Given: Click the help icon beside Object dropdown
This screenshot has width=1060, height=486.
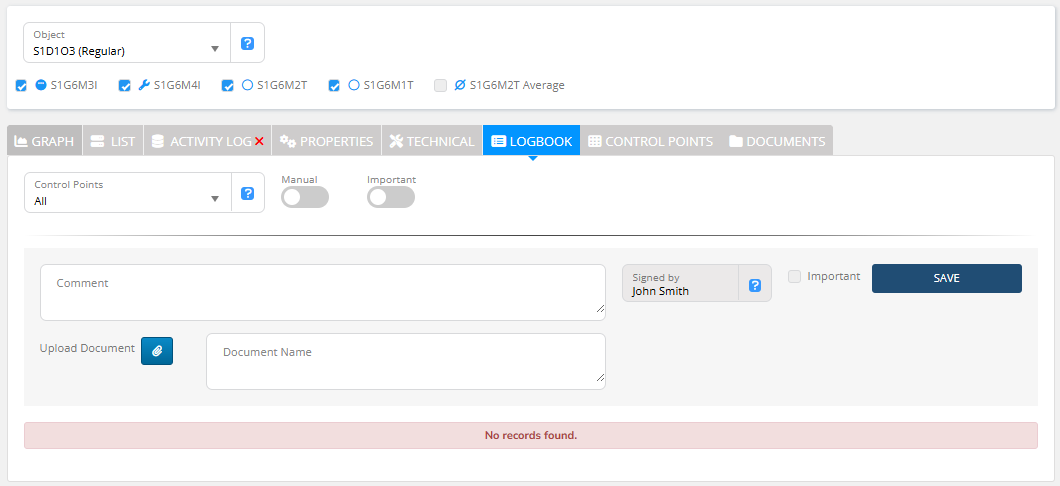Looking at the screenshot, I should tap(247, 44).
